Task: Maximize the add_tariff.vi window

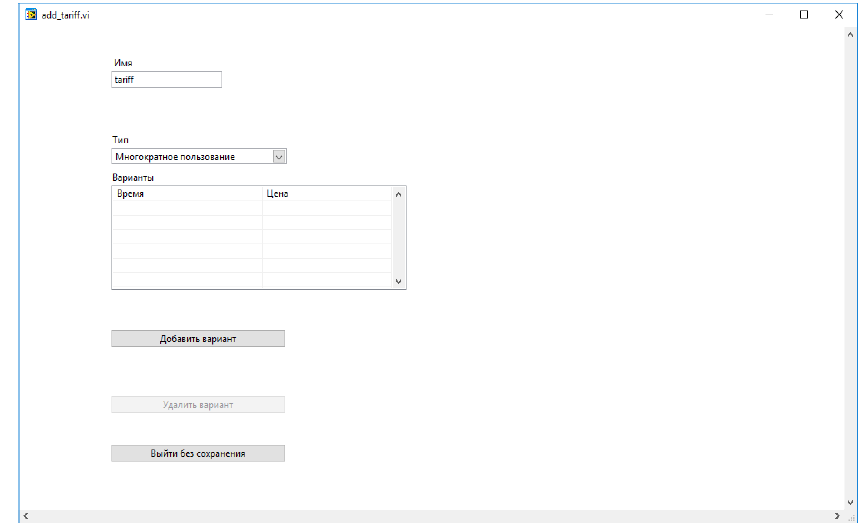Action: tap(803, 15)
